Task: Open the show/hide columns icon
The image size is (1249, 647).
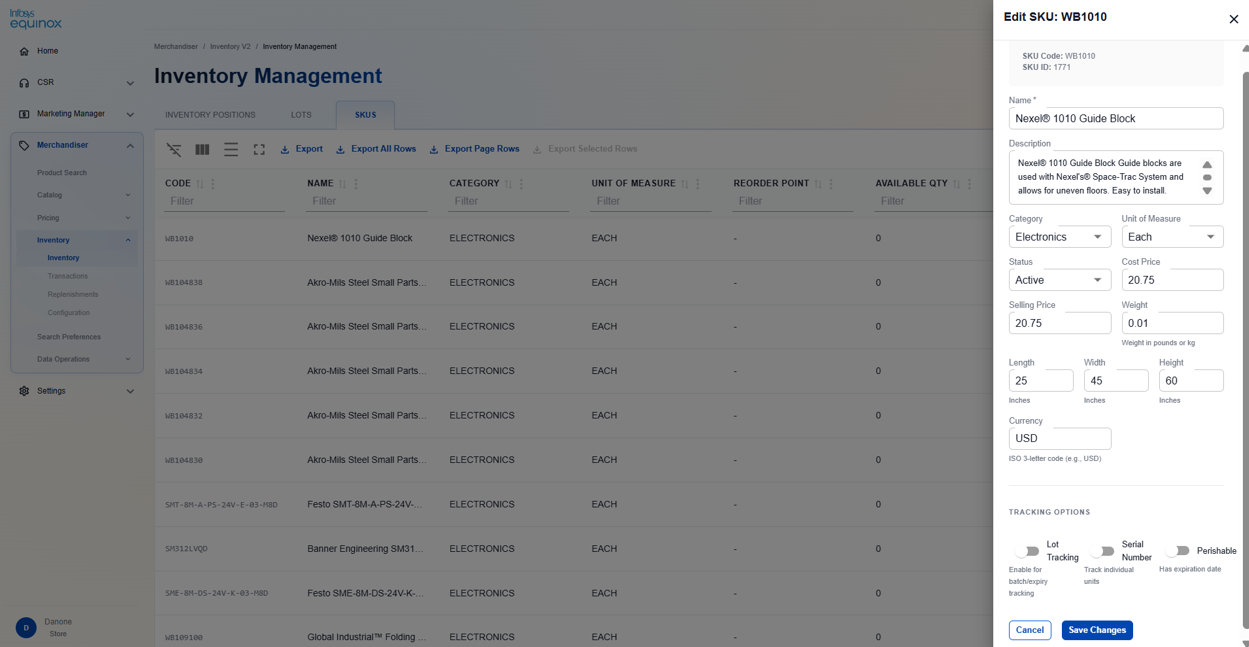Action: point(202,149)
